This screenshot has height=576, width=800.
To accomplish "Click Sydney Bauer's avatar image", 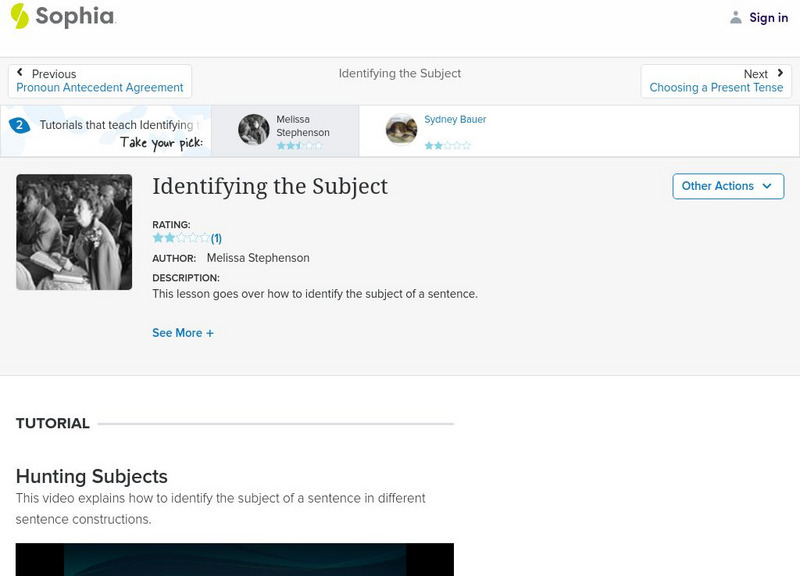I will coord(401,130).
